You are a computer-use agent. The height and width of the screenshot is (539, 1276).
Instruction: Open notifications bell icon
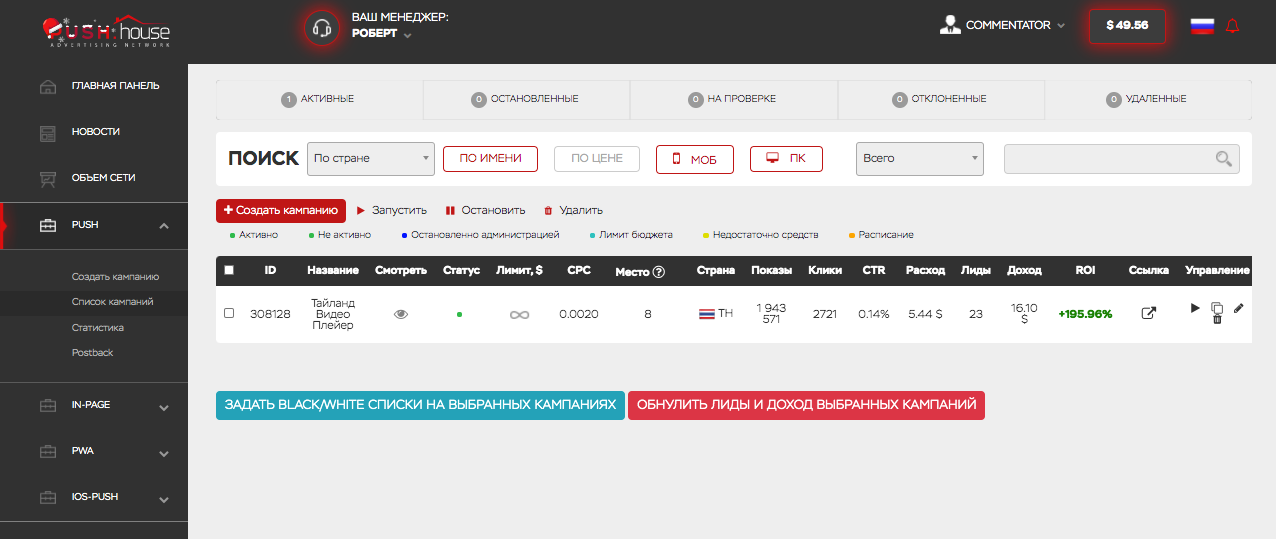tap(1232, 26)
